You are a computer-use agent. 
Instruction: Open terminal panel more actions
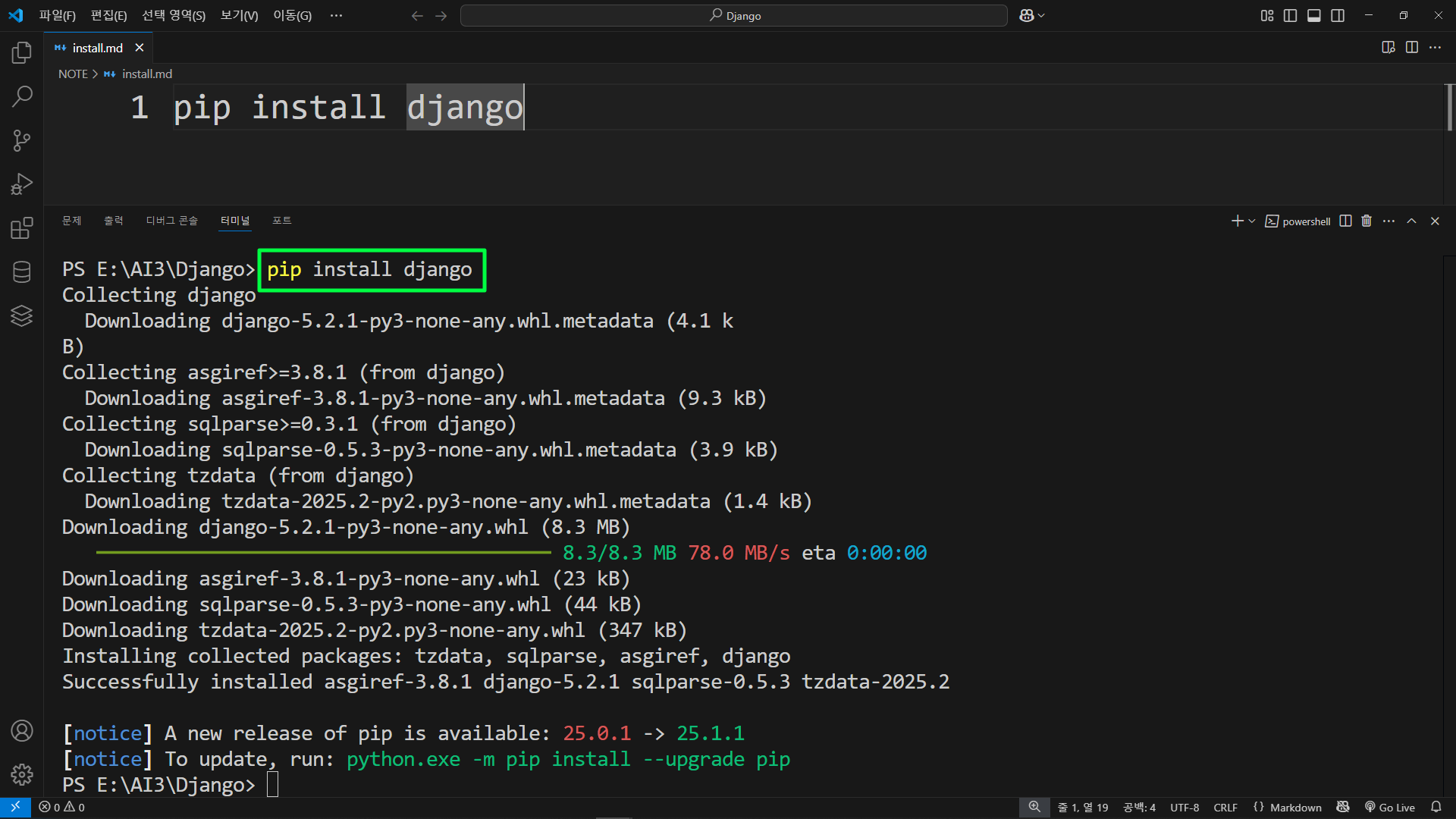pos(1389,221)
